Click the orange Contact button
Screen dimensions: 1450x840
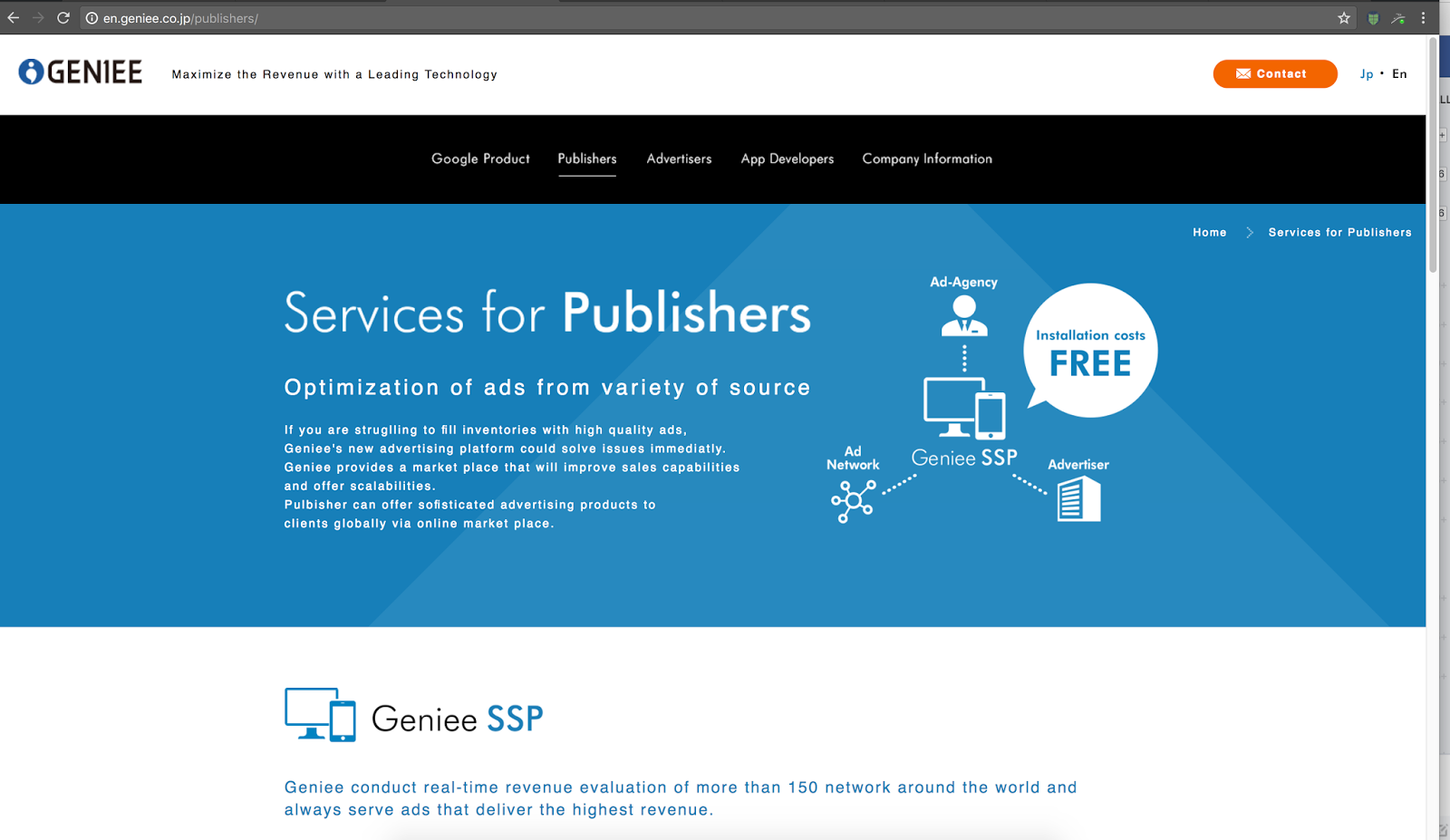1275,73
